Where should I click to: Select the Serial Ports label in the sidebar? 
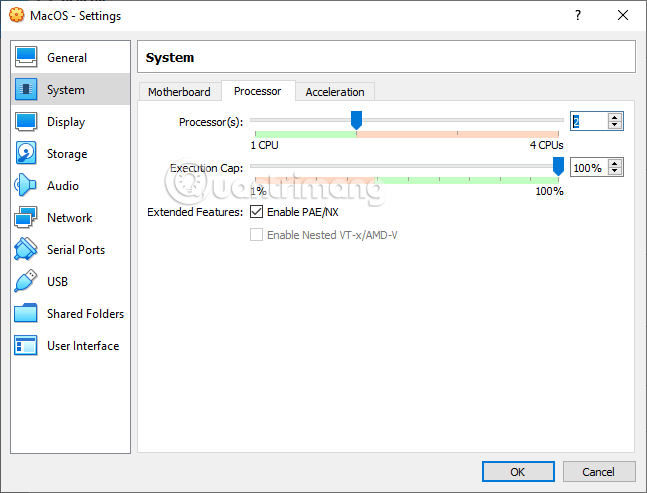tap(76, 250)
